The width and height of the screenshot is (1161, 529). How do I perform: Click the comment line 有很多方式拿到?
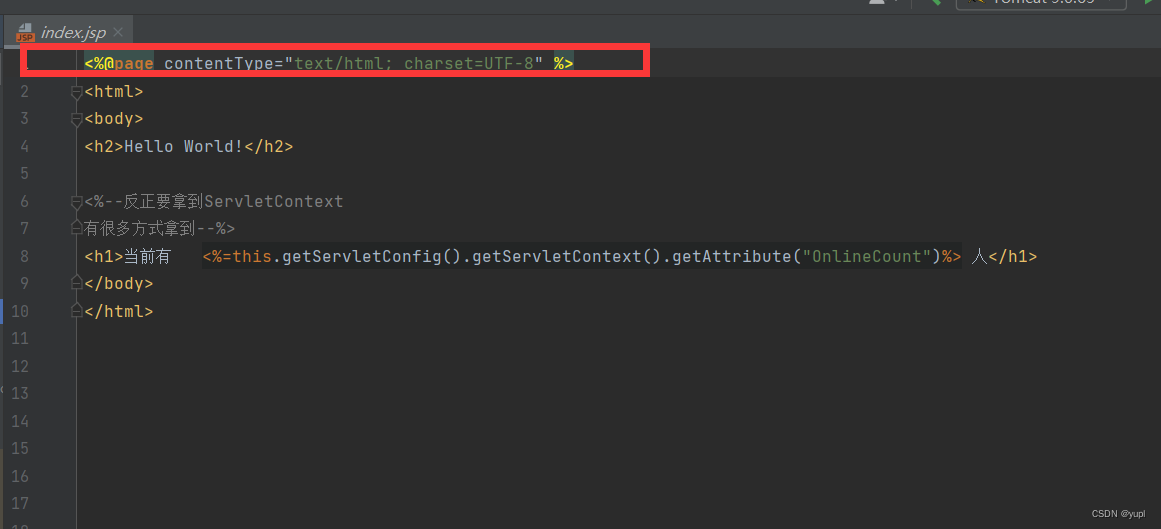point(159,228)
